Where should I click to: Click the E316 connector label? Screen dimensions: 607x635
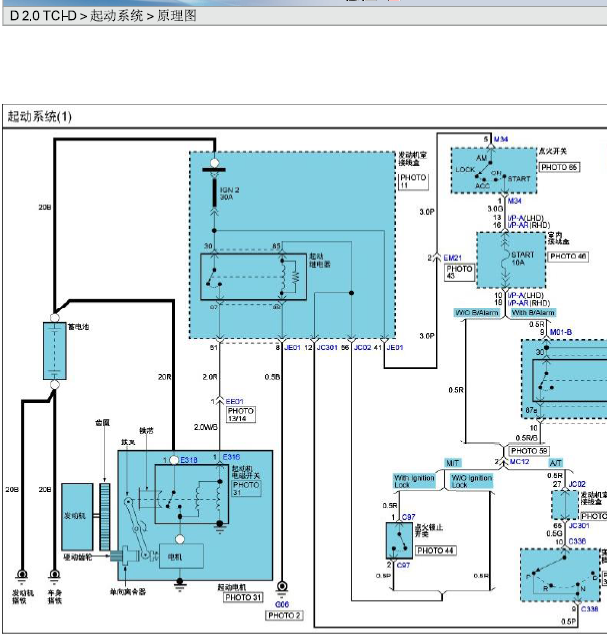[x=231, y=457]
